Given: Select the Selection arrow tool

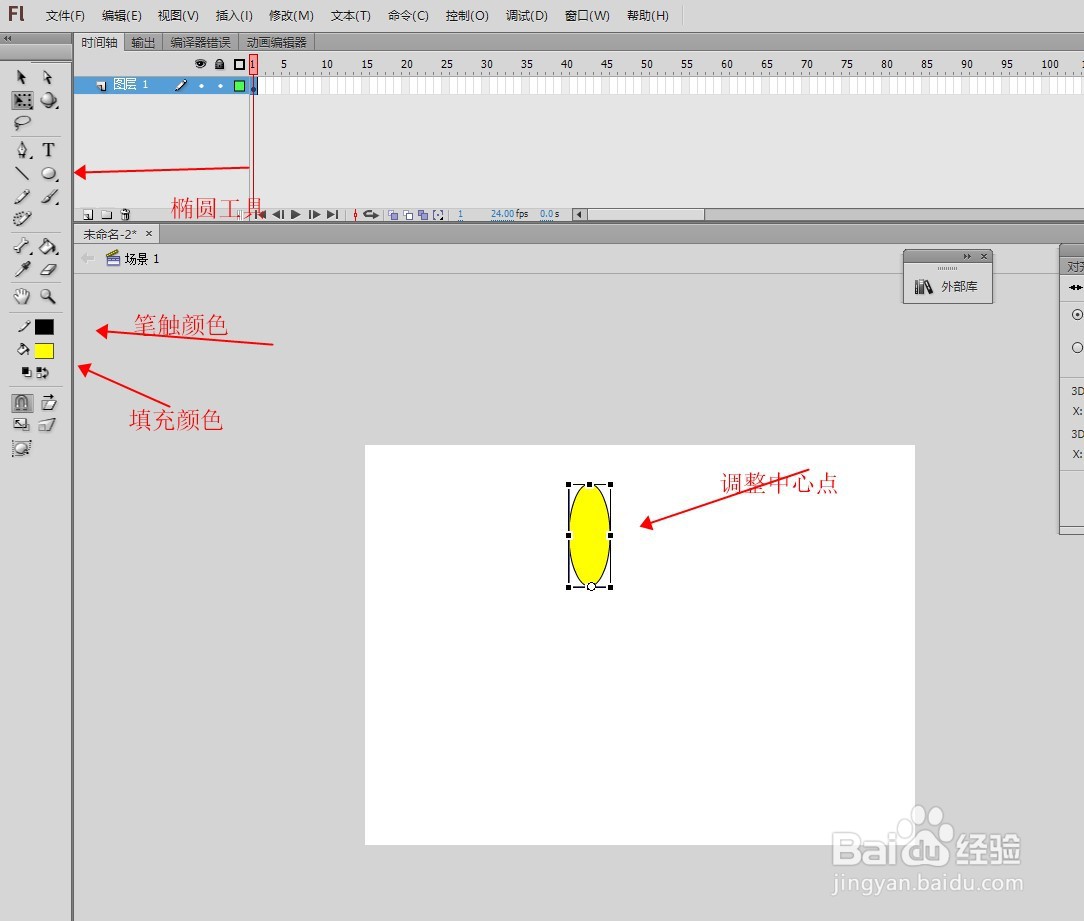Looking at the screenshot, I should pyautogui.click(x=22, y=77).
